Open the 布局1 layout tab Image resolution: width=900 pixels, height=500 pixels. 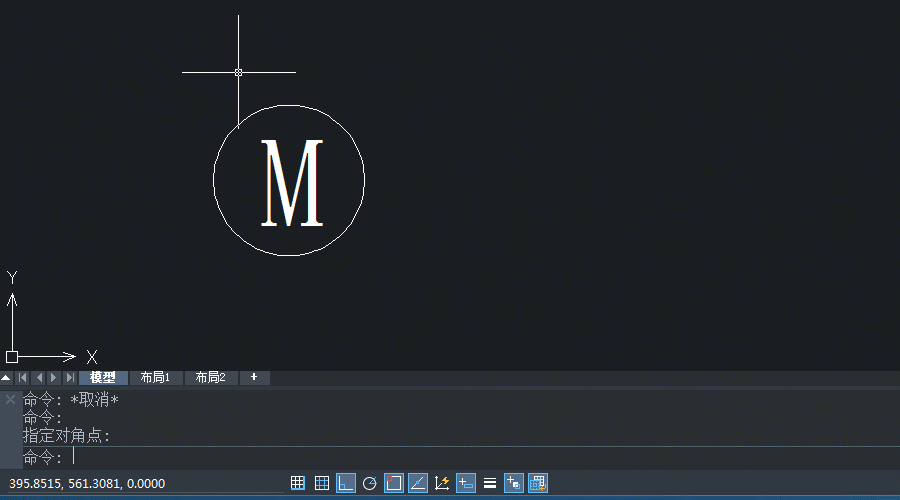coord(156,378)
